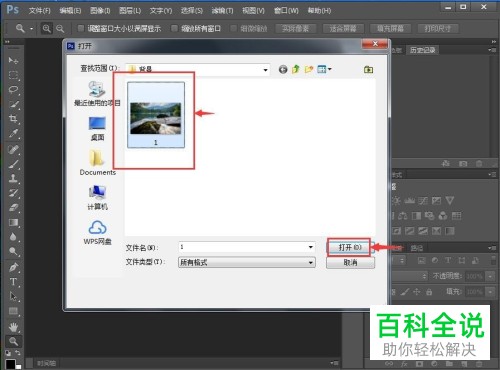The height and width of the screenshot is (370, 500).
Task: Toggle scrubby zoom checkbox
Action: click(x=234, y=28)
